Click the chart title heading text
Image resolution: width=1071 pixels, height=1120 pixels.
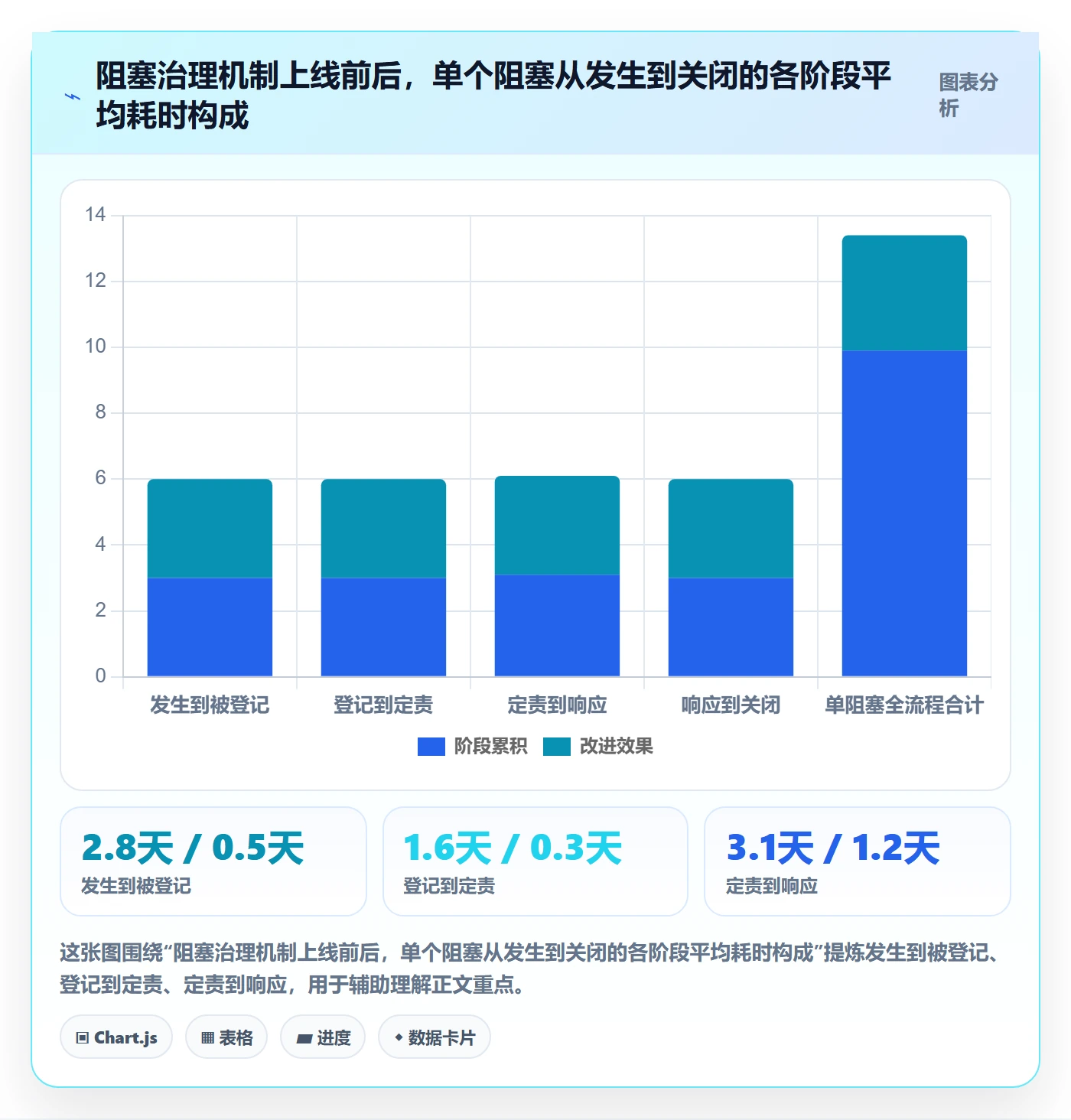(493, 95)
